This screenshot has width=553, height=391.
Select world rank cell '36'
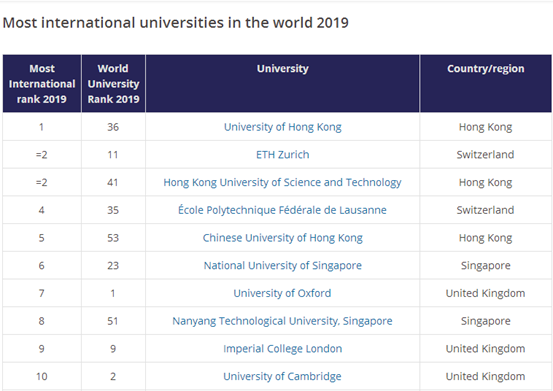tap(113, 127)
